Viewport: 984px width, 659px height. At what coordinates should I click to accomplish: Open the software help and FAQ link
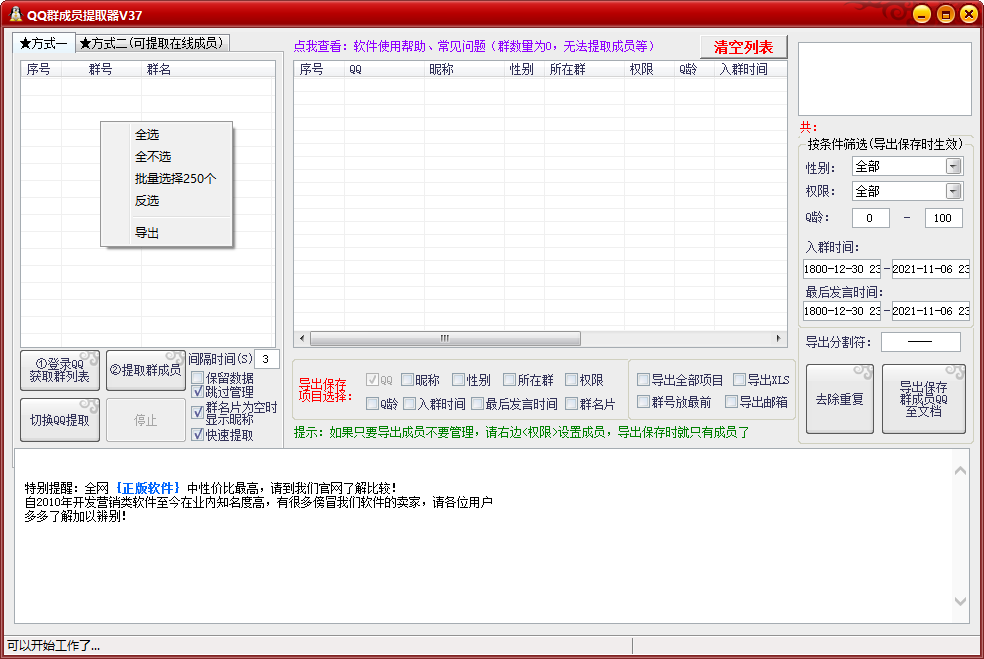pos(474,46)
